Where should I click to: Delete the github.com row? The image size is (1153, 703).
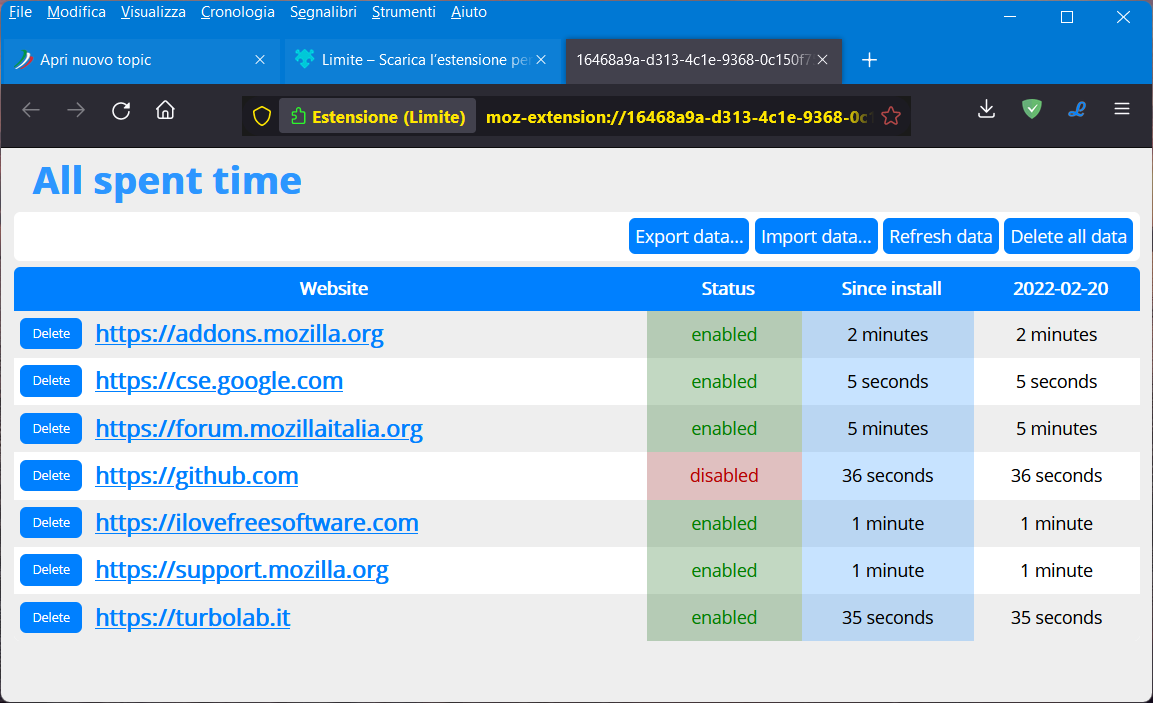(51, 476)
